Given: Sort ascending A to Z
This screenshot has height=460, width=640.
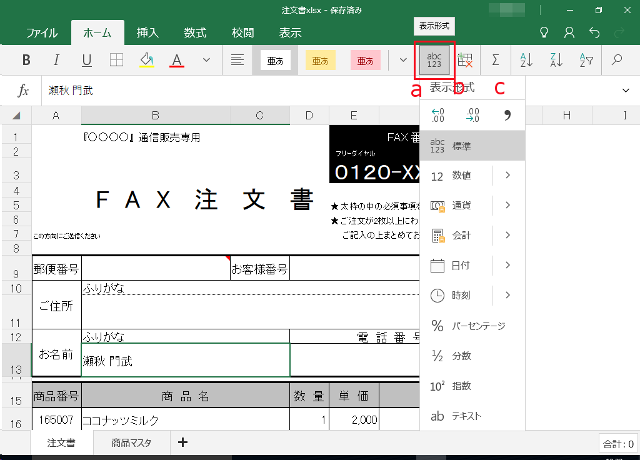Looking at the screenshot, I should (526, 60).
